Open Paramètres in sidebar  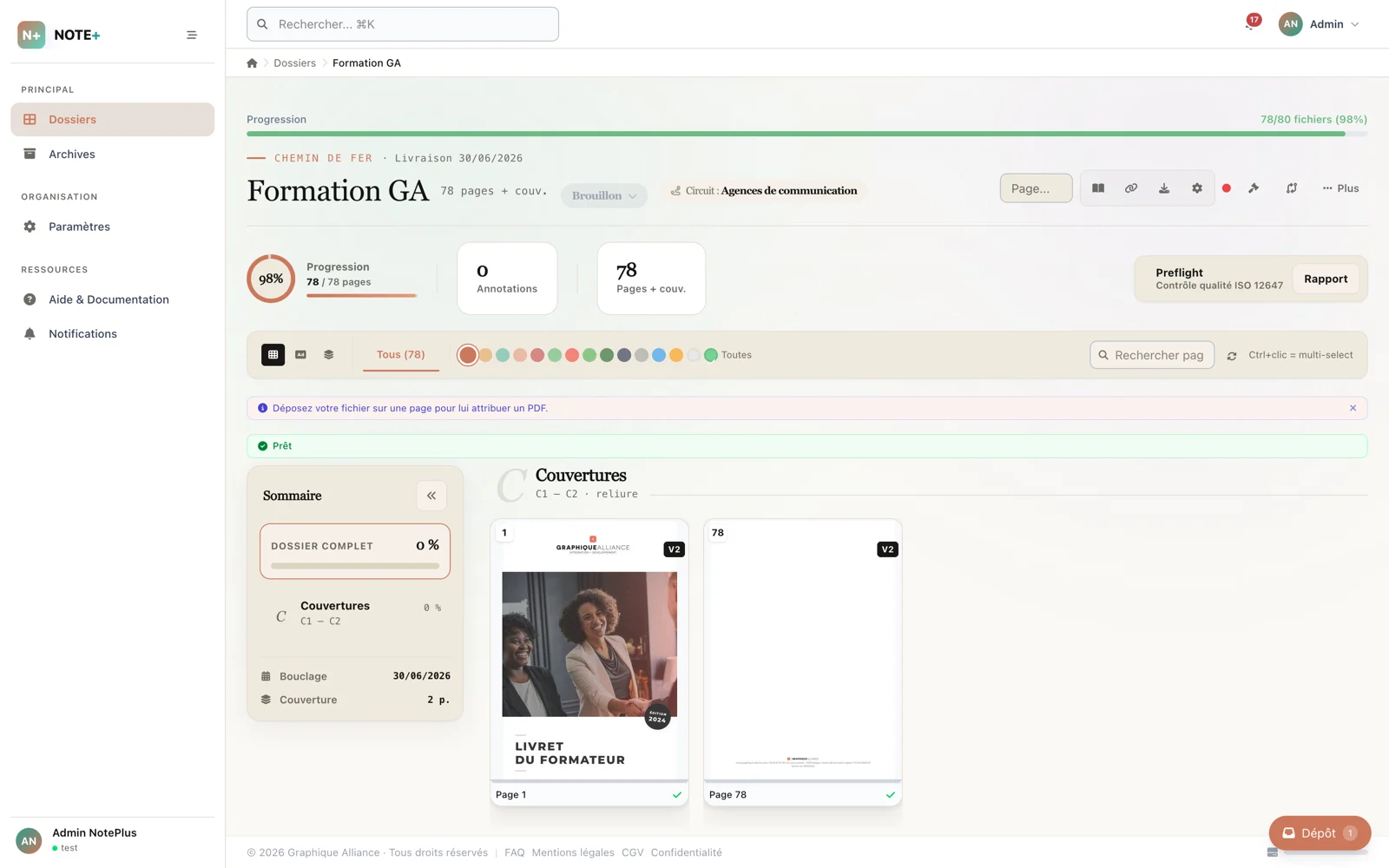[113, 227]
